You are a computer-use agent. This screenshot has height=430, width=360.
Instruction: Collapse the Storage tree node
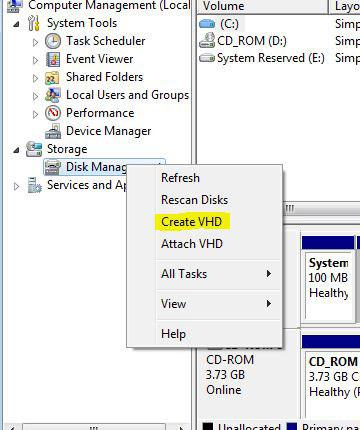16,150
